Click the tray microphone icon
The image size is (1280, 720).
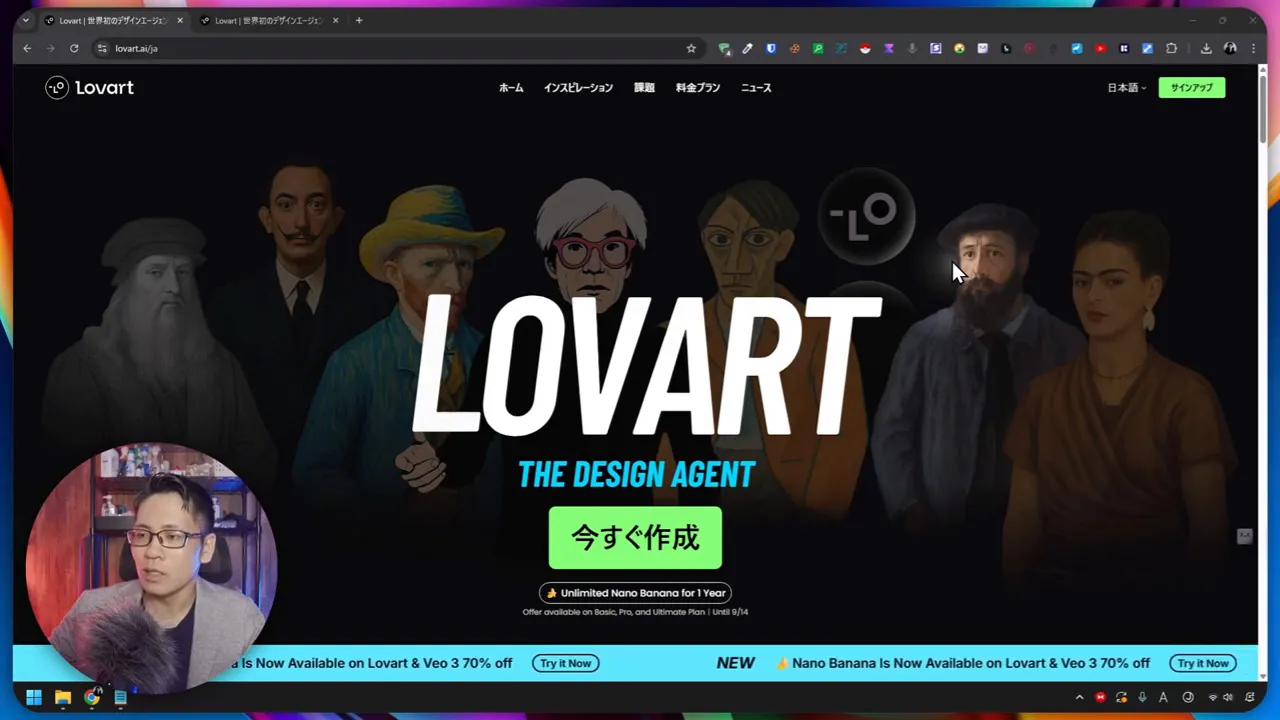[1142, 697]
